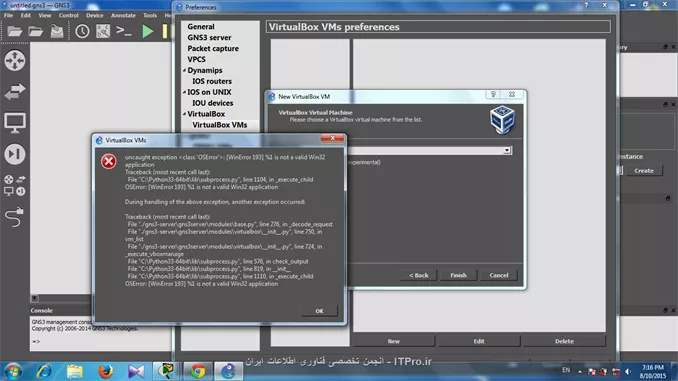The width and height of the screenshot is (678, 381).
Task: Open Internet Explorer from taskbar
Action: (44, 371)
